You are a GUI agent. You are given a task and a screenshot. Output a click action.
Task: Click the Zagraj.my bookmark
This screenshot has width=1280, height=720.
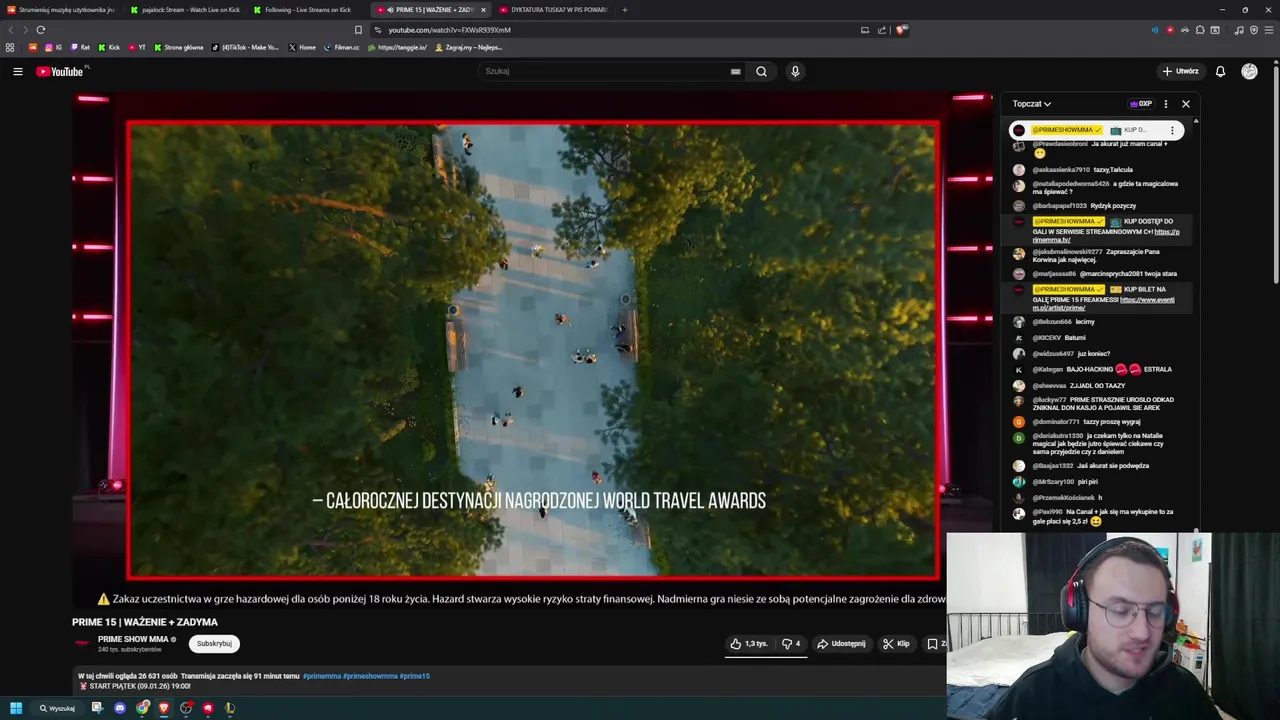[x=468, y=47]
